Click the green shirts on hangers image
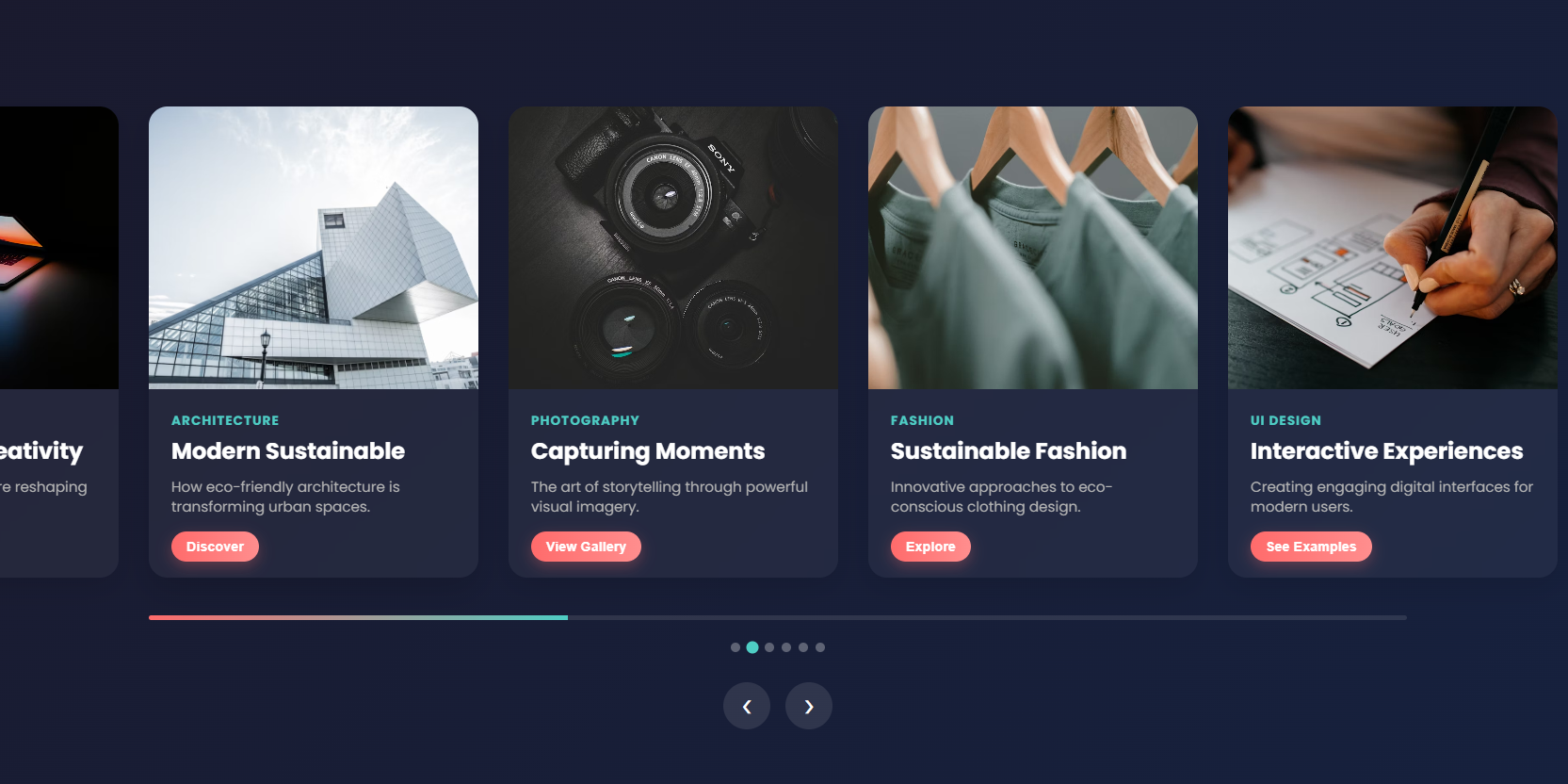Viewport: 1568px width, 784px height. coord(1033,248)
